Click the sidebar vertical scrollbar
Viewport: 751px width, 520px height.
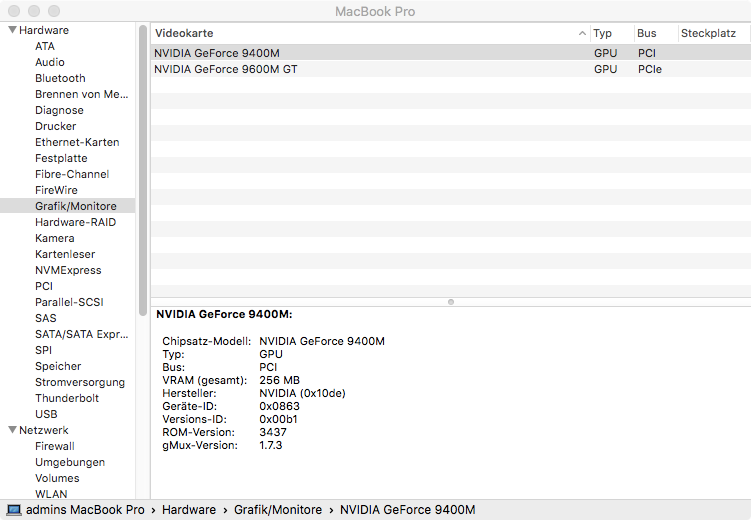coord(143,170)
